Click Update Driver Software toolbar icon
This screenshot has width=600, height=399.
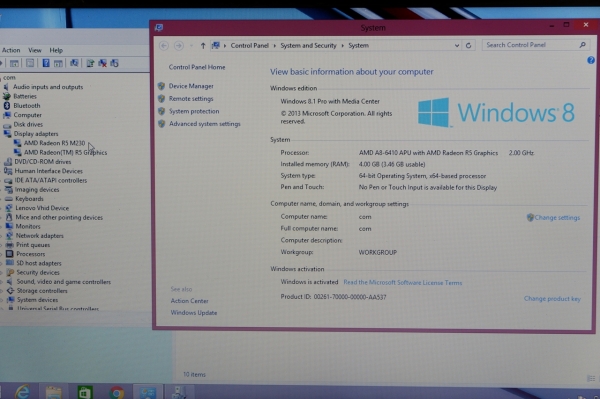[90, 63]
